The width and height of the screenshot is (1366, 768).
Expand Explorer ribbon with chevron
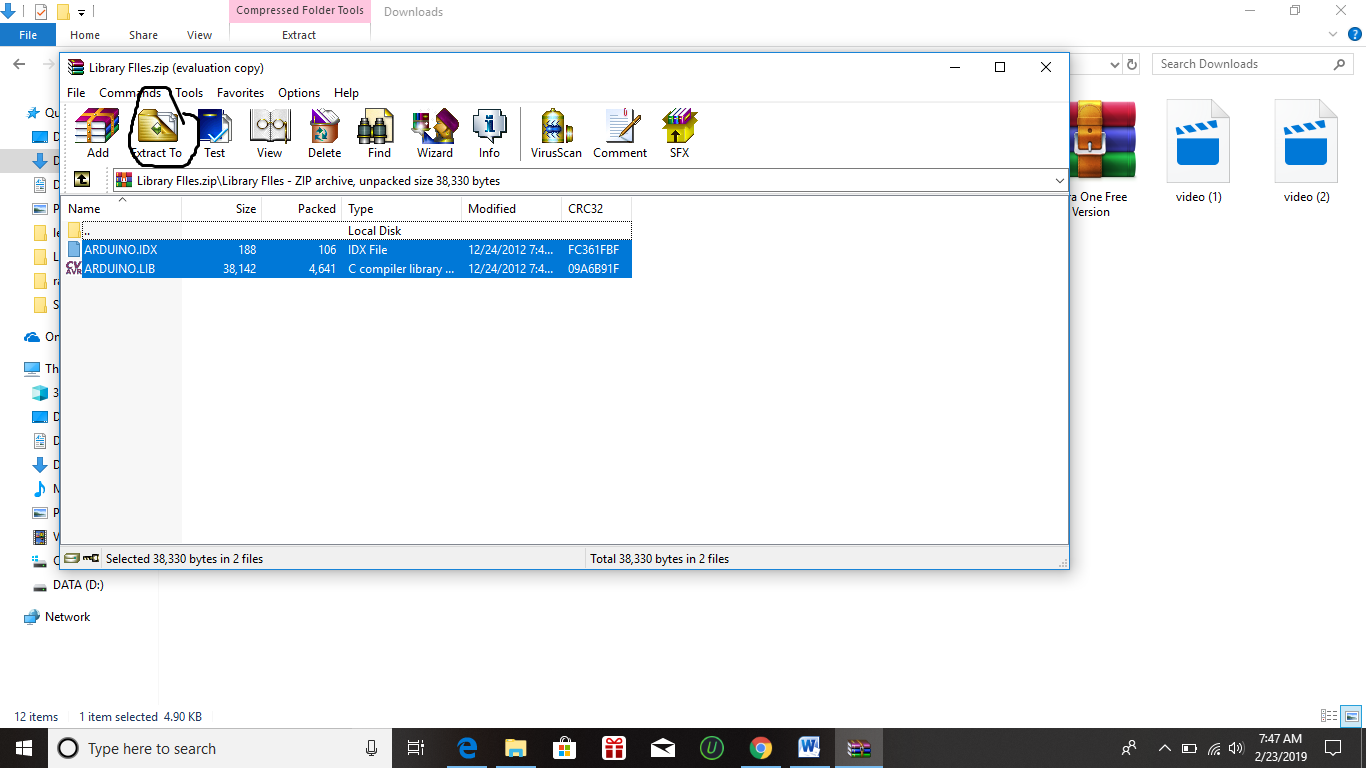point(1332,34)
